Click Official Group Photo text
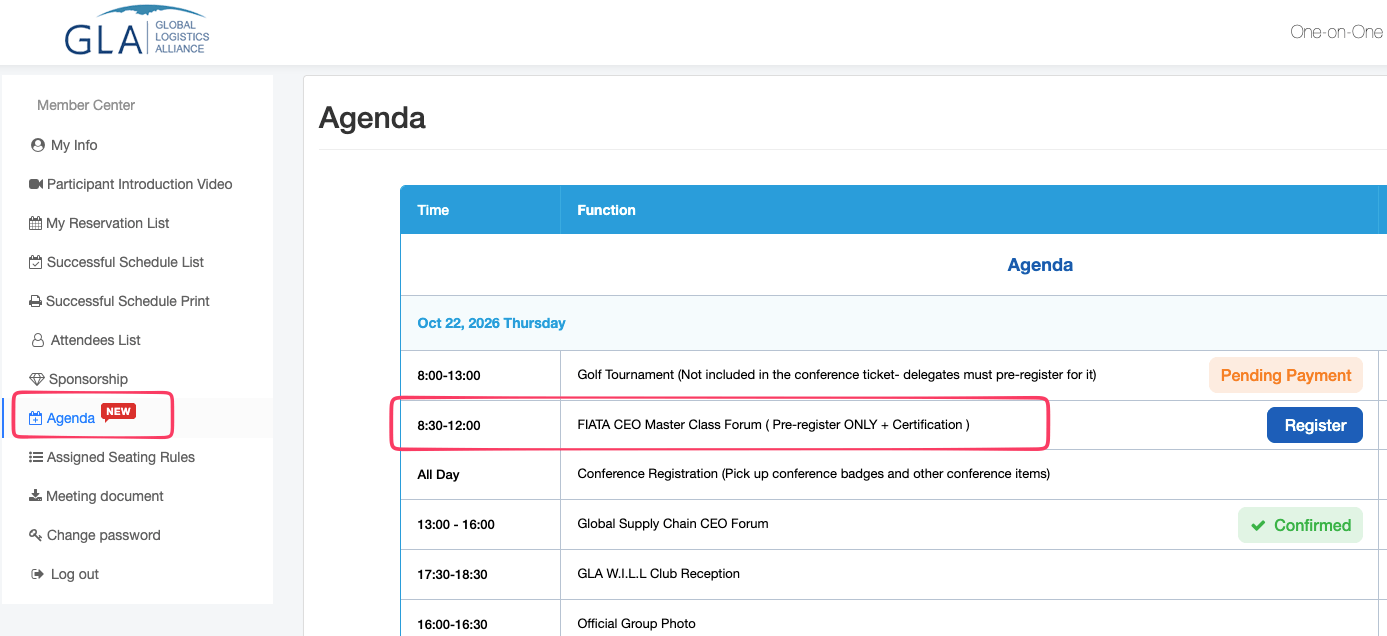 (x=636, y=624)
